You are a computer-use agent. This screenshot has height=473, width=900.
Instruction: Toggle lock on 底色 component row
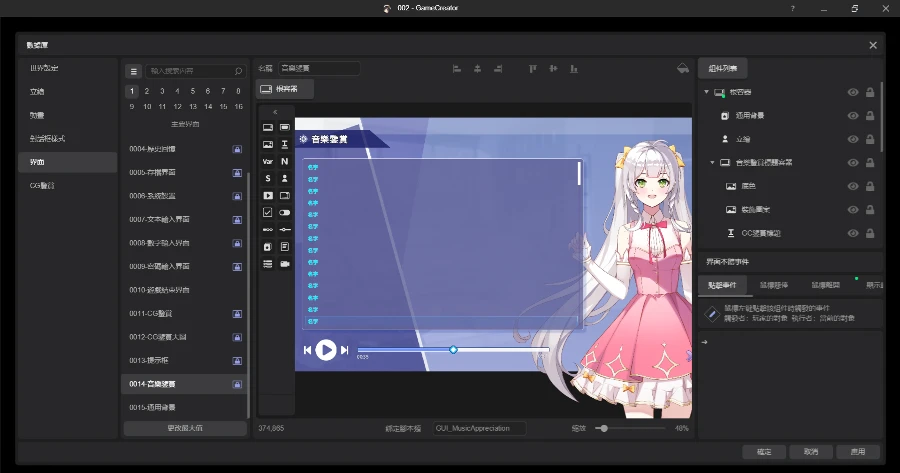[870, 186]
